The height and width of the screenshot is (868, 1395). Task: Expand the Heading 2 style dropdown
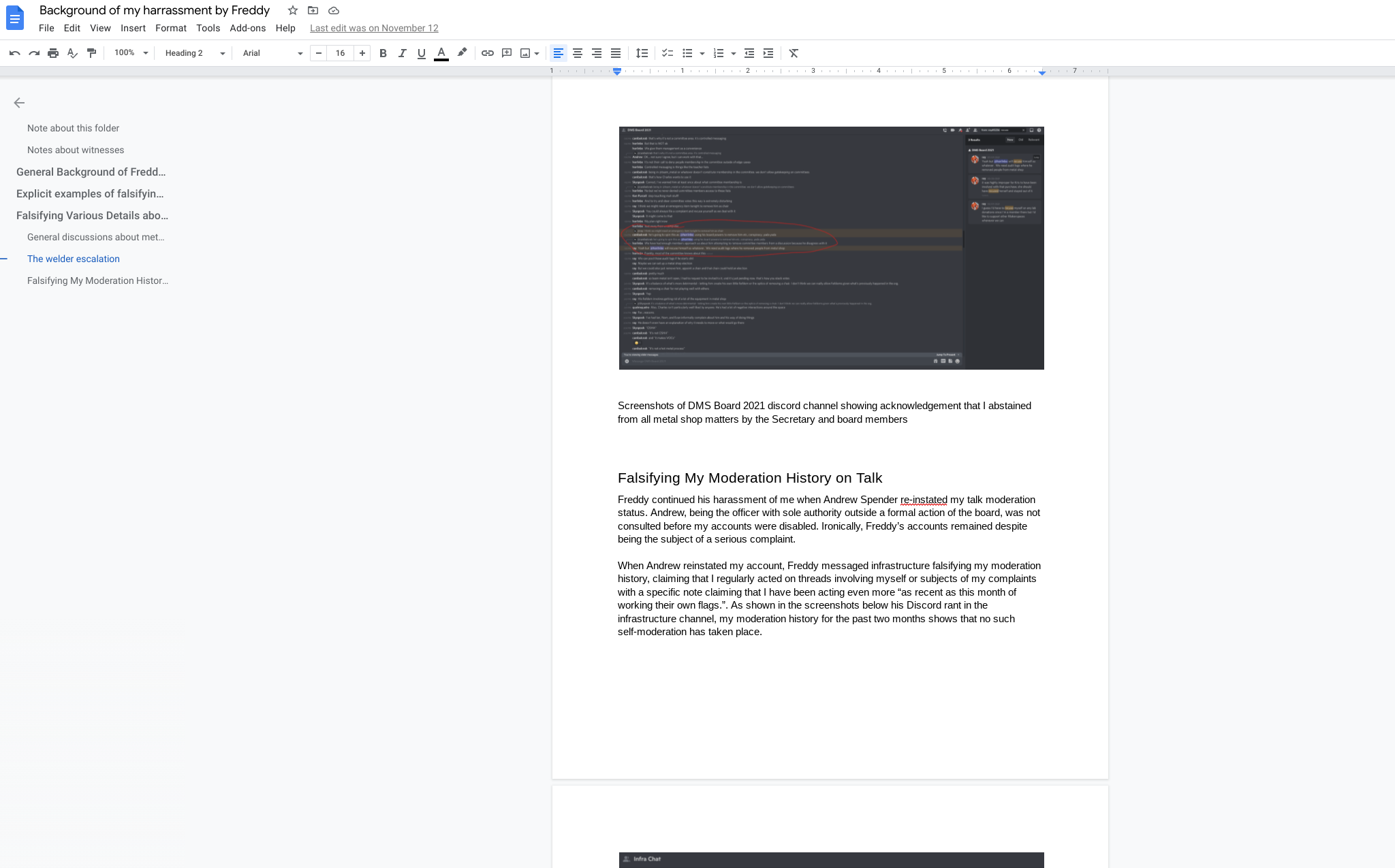[x=195, y=53]
